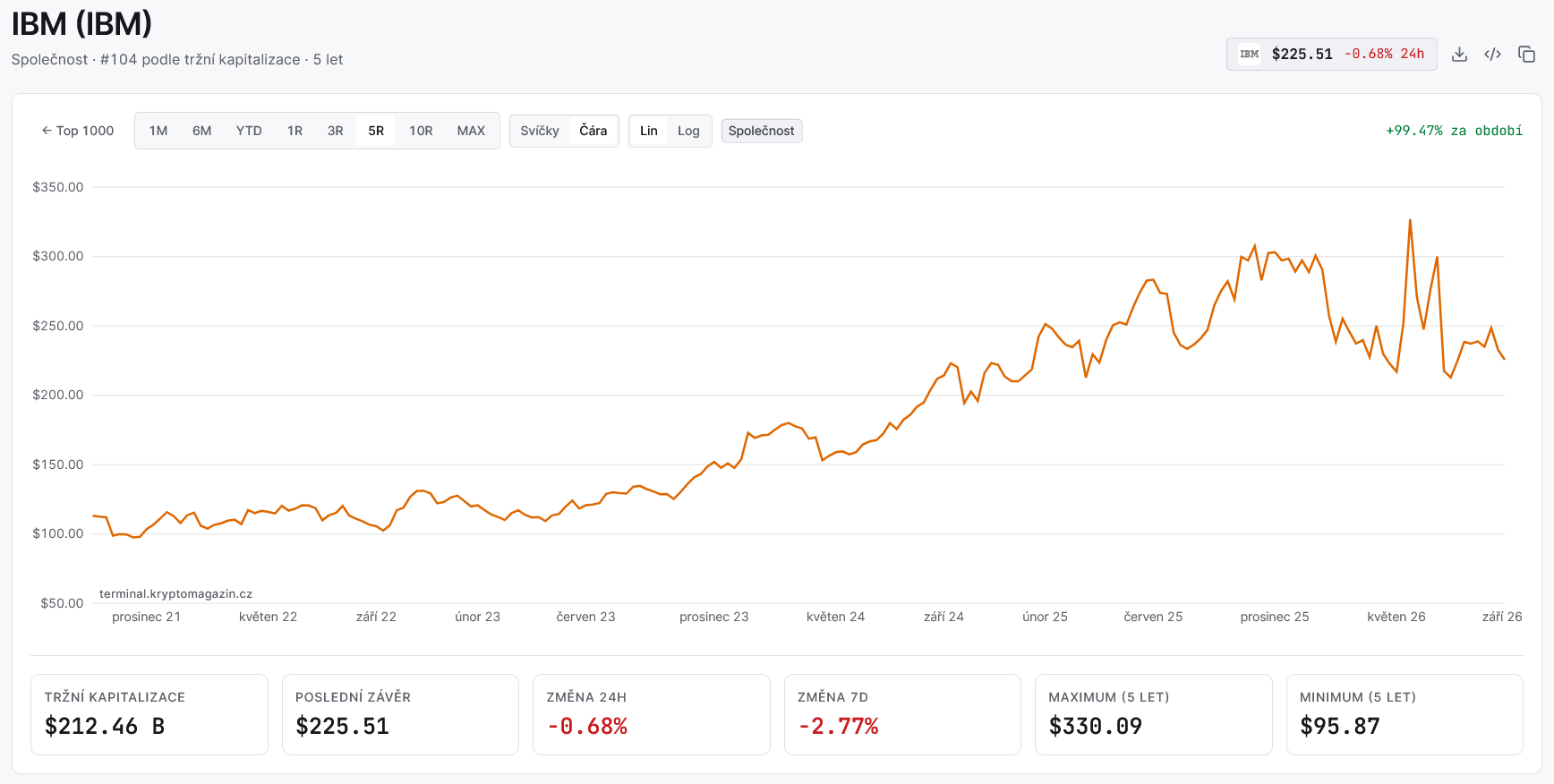
Task: Switch chart to Svíčky candles
Action: click(x=540, y=131)
